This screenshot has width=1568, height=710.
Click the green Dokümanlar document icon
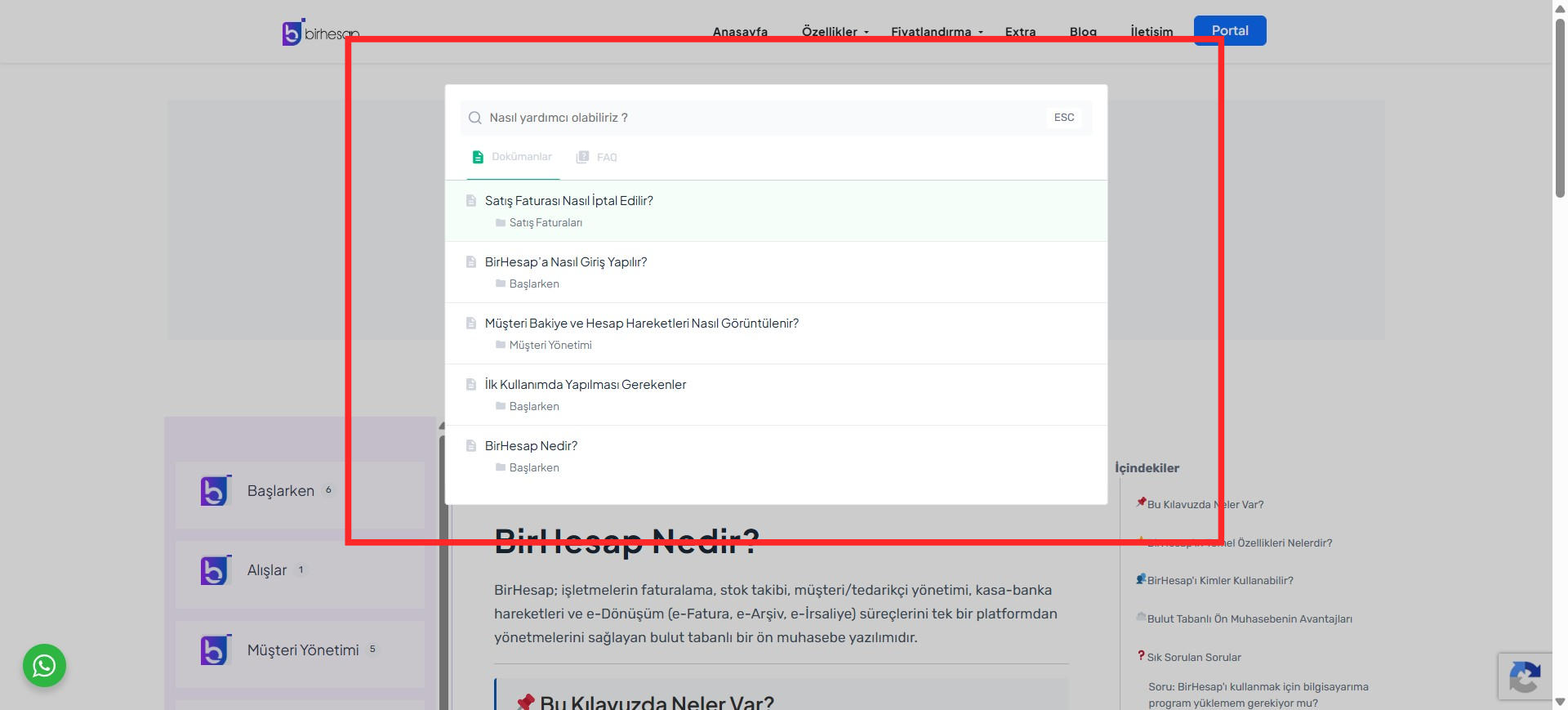[x=478, y=157]
